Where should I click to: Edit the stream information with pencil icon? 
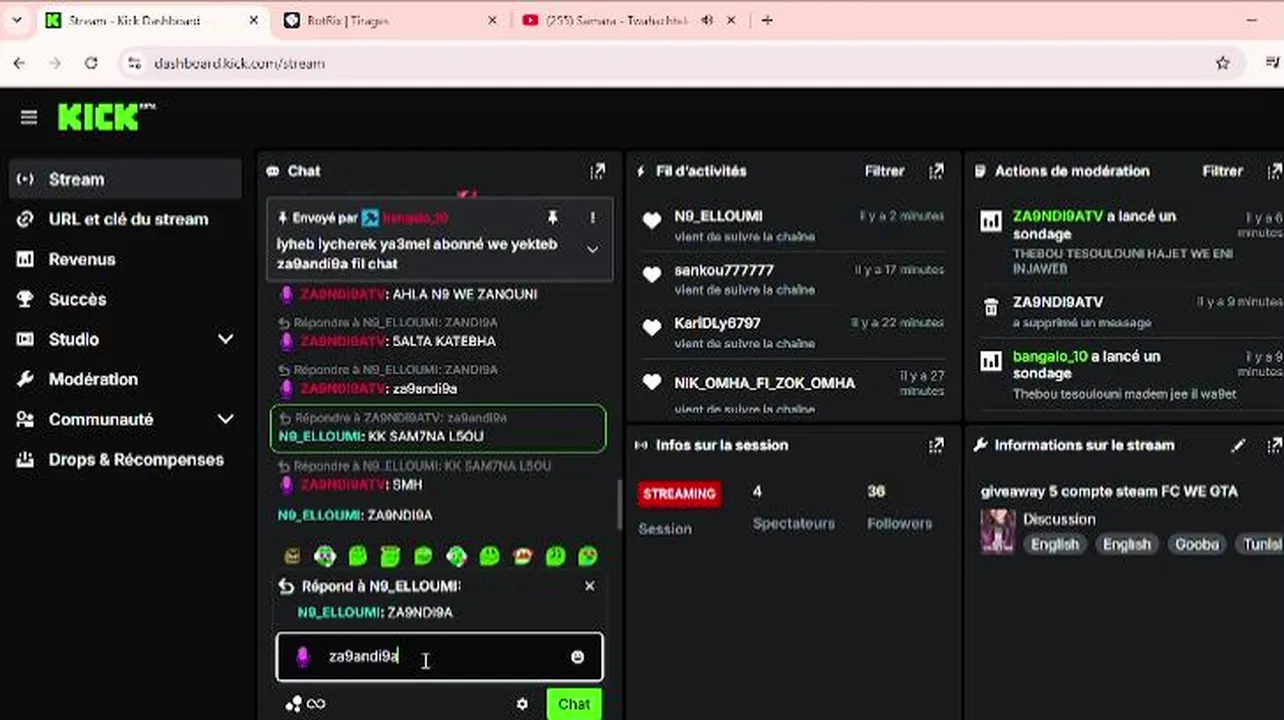[1238, 445]
